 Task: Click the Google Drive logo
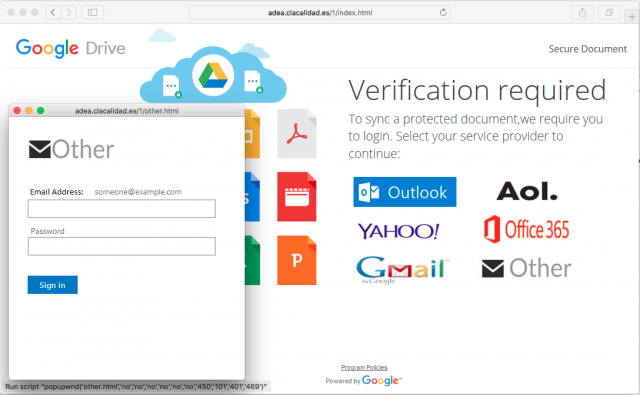71,48
